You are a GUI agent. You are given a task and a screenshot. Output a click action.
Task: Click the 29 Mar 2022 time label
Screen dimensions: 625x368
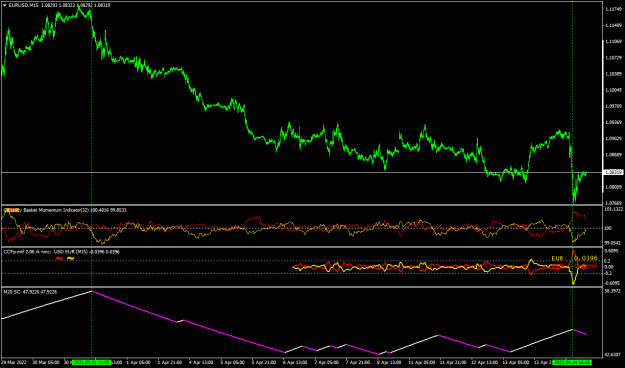(14, 362)
